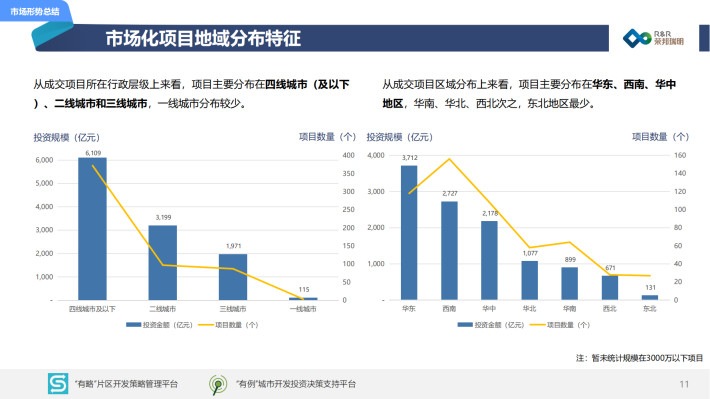Click the yellow 项目数量 legend line, left chart
This screenshot has width=710, height=399.
206,325
